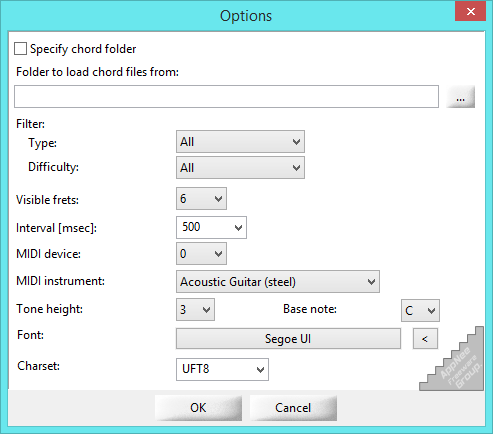
Task: Enable the Specify chord folder checkbox
Action: (x=20, y=49)
